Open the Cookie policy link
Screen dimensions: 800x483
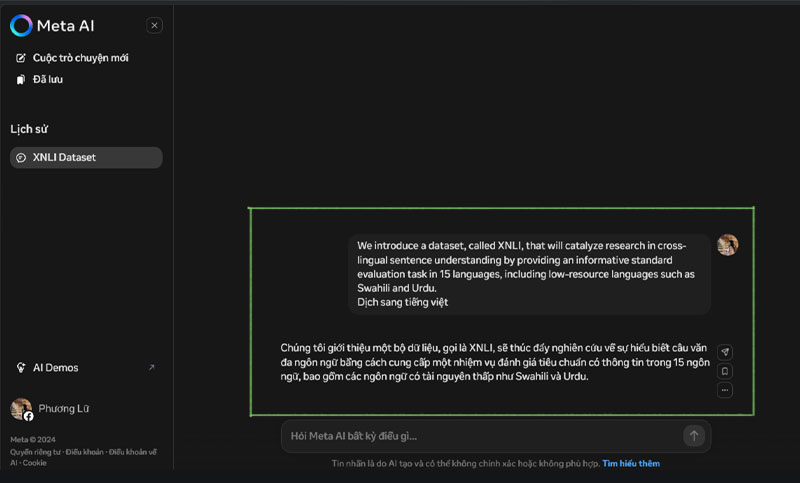click(35, 463)
